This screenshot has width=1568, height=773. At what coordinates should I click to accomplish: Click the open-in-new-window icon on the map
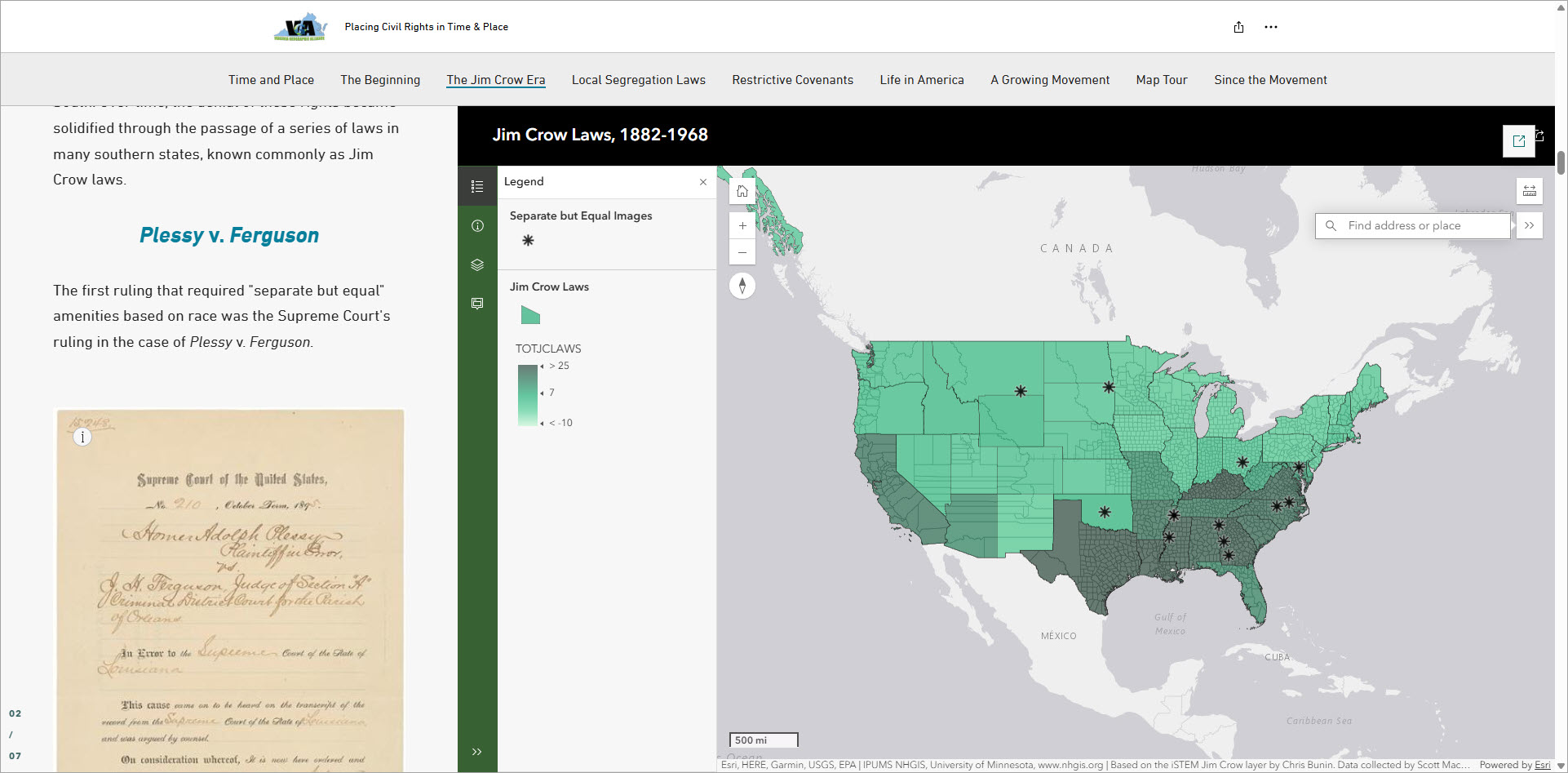point(1518,140)
